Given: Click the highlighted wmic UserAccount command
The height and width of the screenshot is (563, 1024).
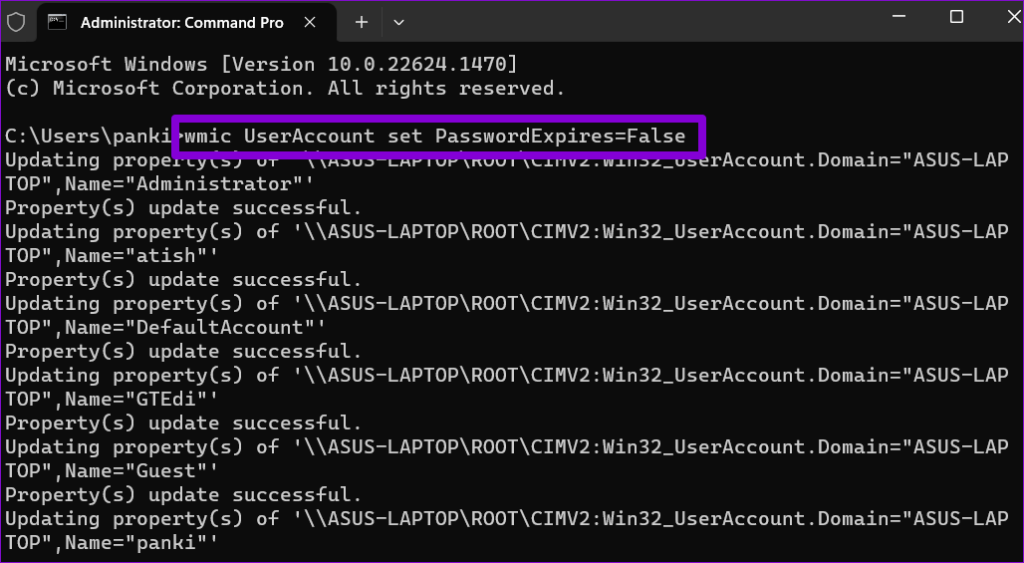Looking at the screenshot, I should click(x=436, y=136).
